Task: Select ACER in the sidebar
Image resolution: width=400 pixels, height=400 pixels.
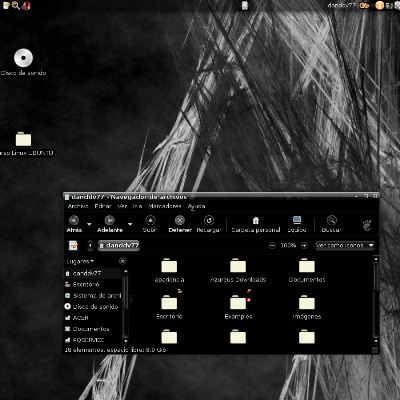Action: pyautogui.click(x=92, y=318)
